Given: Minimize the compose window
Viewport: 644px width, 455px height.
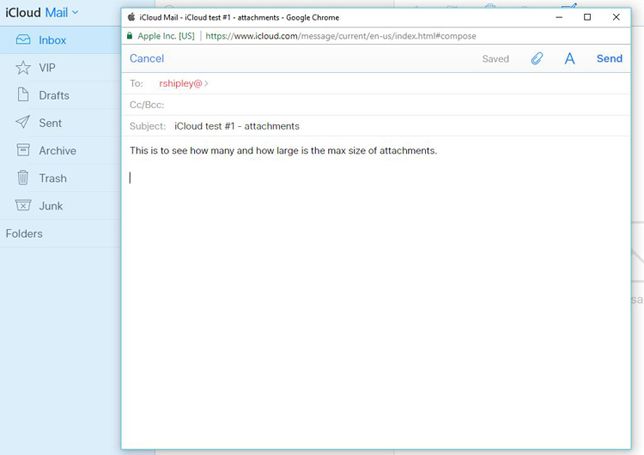Looking at the screenshot, I should [559, 17].
